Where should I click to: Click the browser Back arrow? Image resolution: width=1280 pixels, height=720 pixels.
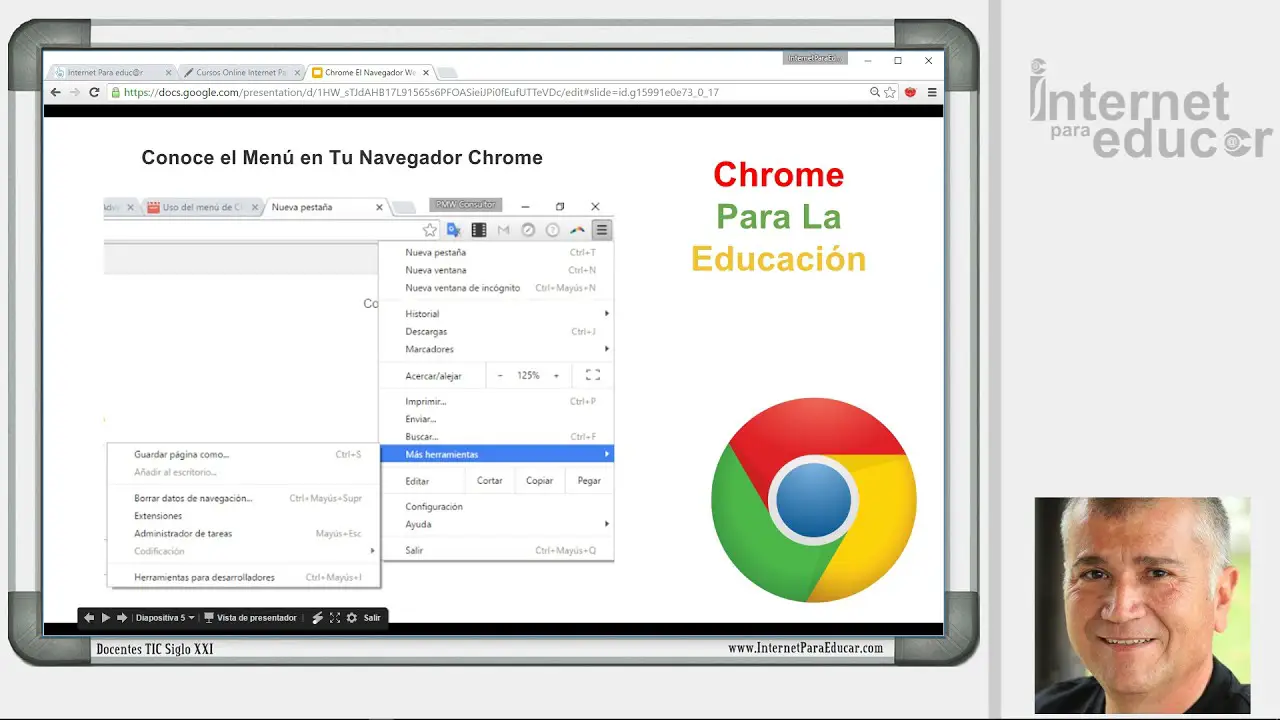point(56,92)
